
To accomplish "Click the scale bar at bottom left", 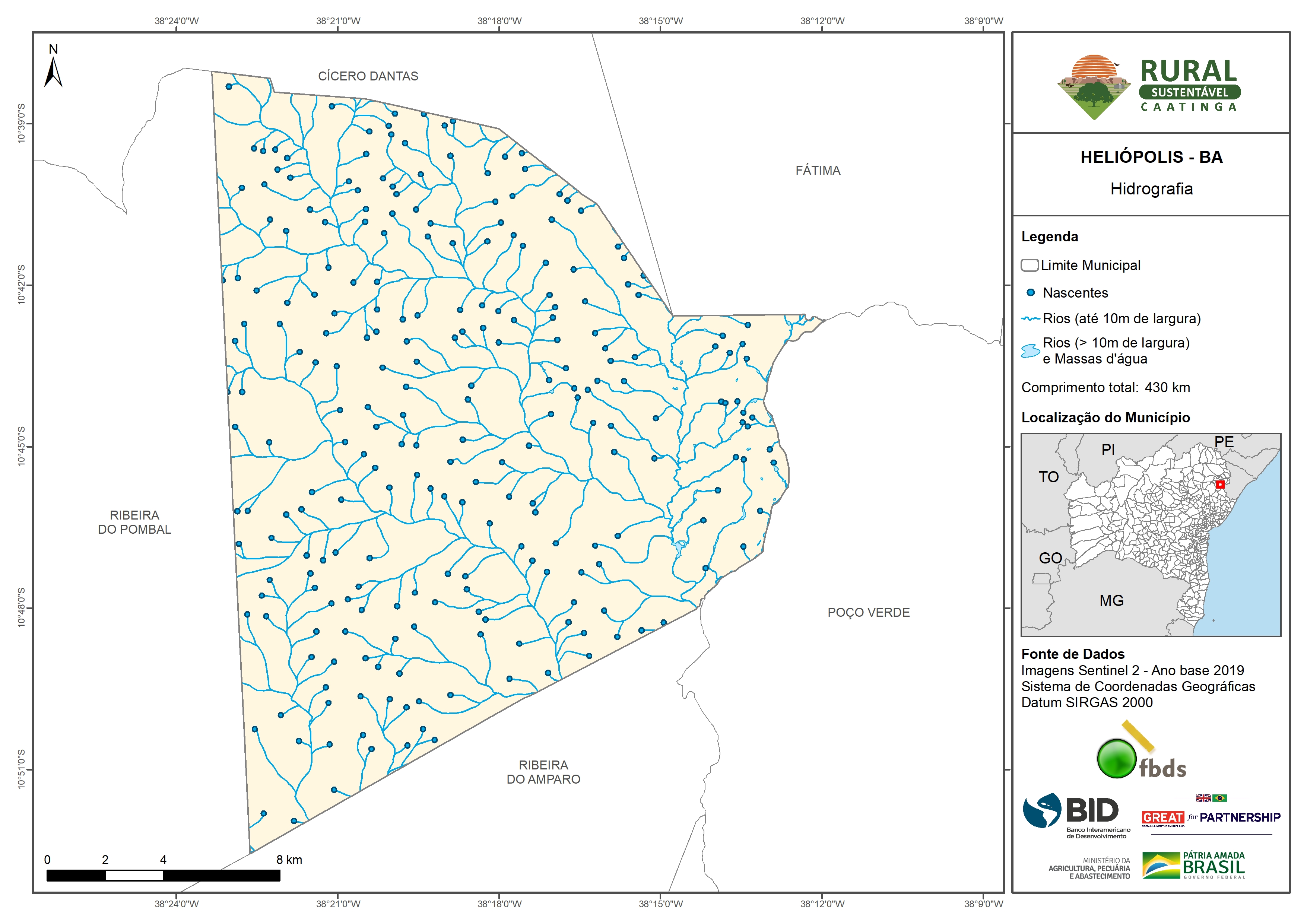I will point(164,876).
